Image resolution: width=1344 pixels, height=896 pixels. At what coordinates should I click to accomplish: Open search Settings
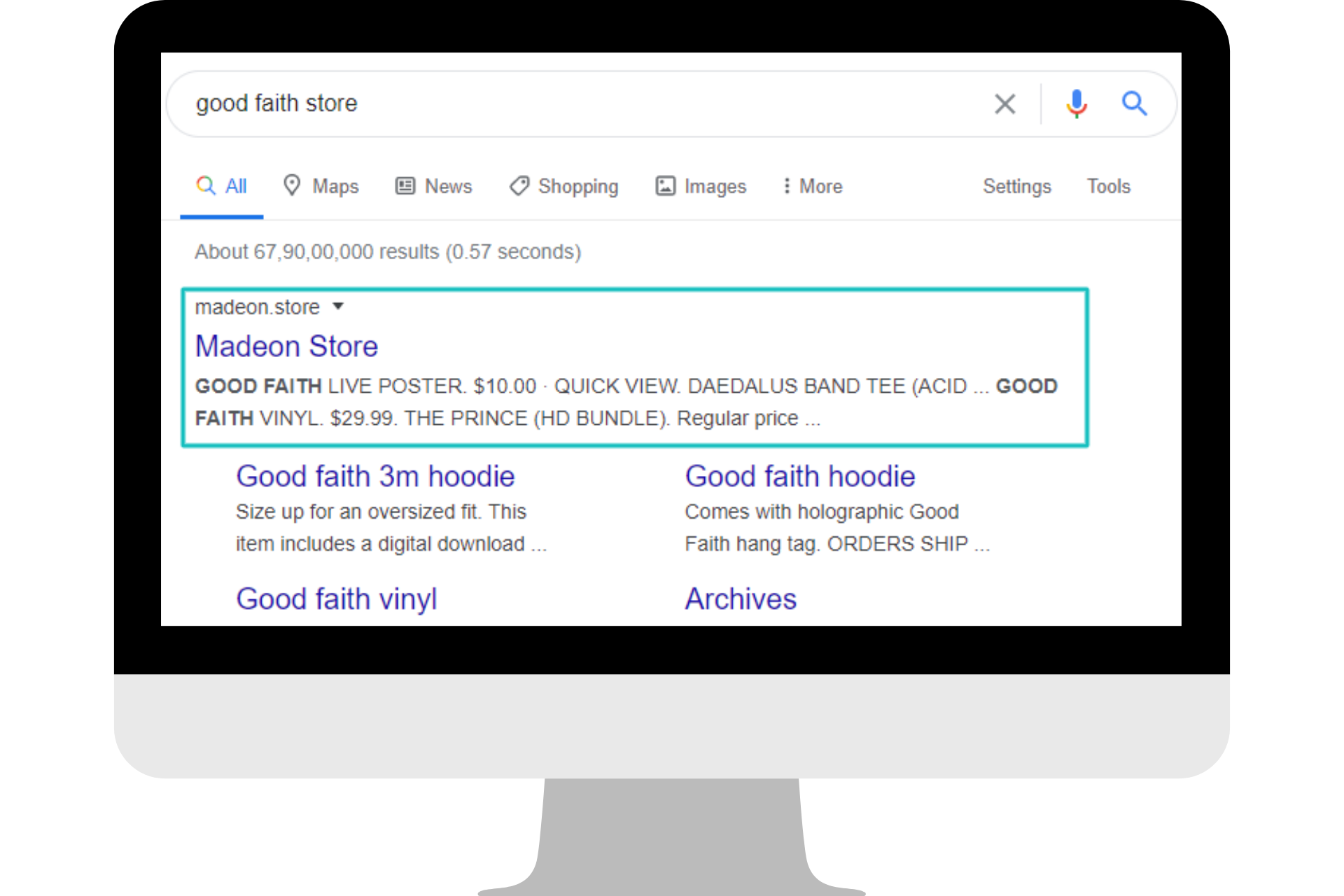(1016, 186)
